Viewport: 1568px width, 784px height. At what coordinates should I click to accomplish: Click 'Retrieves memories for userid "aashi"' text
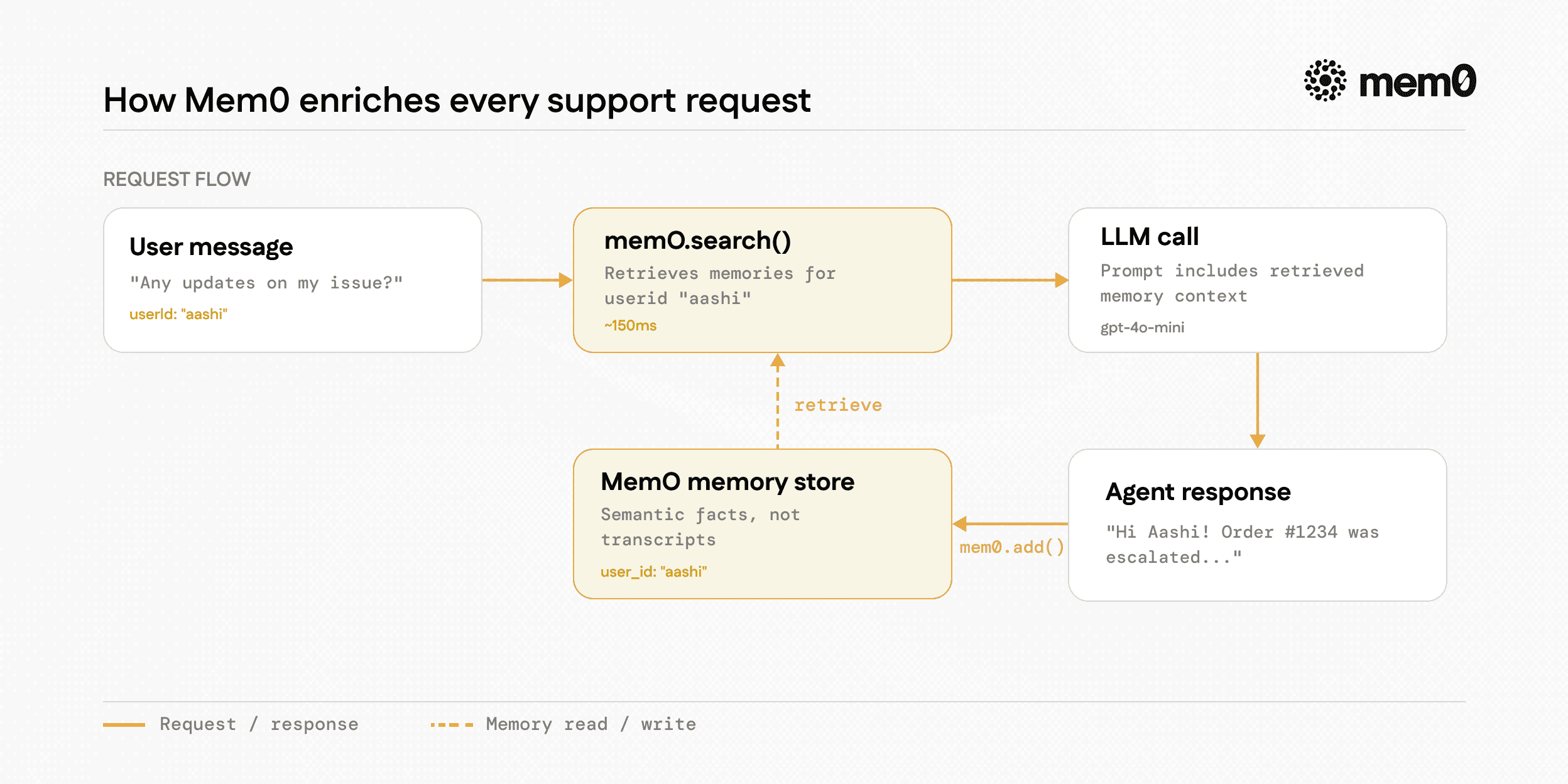click(x=719, y=286)
